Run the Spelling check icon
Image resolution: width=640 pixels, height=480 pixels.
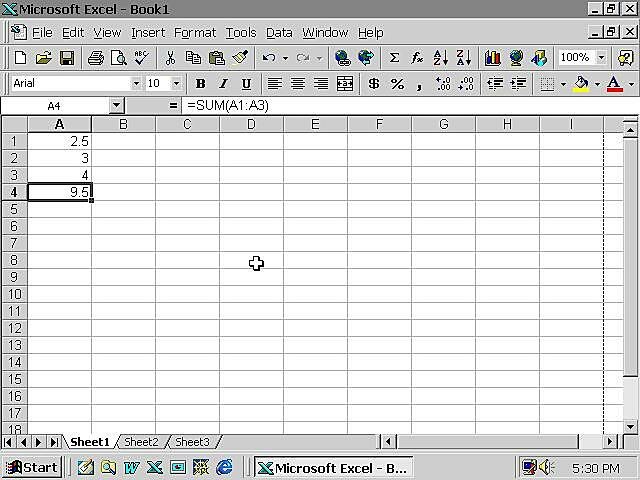click(141, 58)
